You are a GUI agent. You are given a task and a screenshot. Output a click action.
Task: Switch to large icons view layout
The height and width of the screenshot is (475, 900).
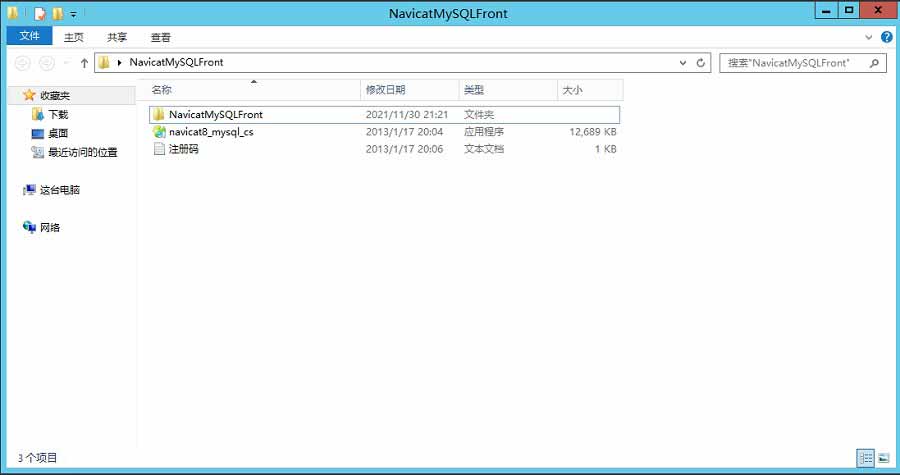(x=883, y=458)
